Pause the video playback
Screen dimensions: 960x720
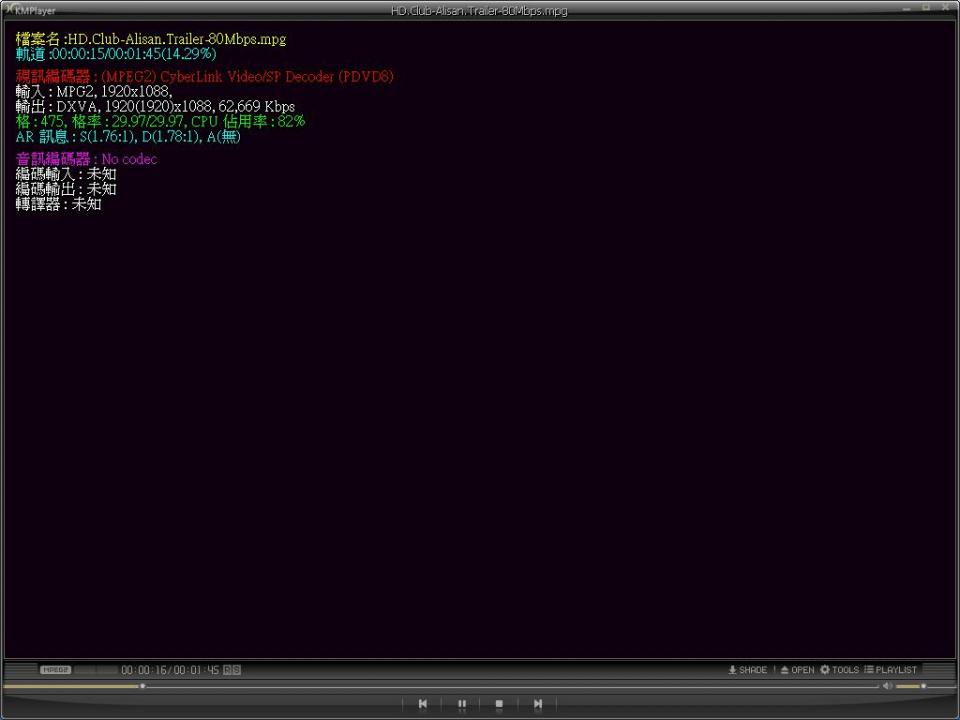pos(461,704)
